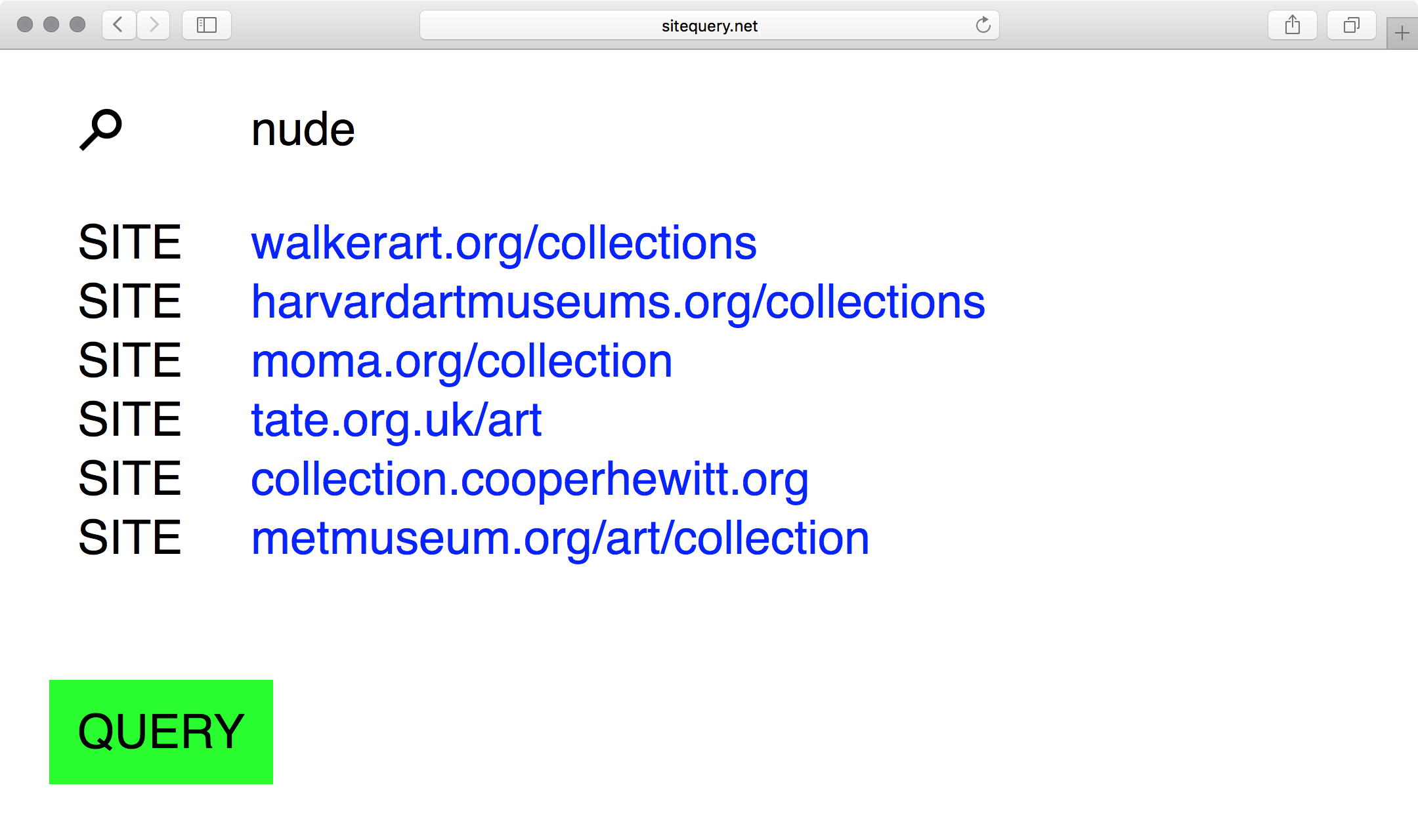The height and width of the screenshot is (840, 1418).
Task: Show all tabs overview icon
Action: (1352, 25)
